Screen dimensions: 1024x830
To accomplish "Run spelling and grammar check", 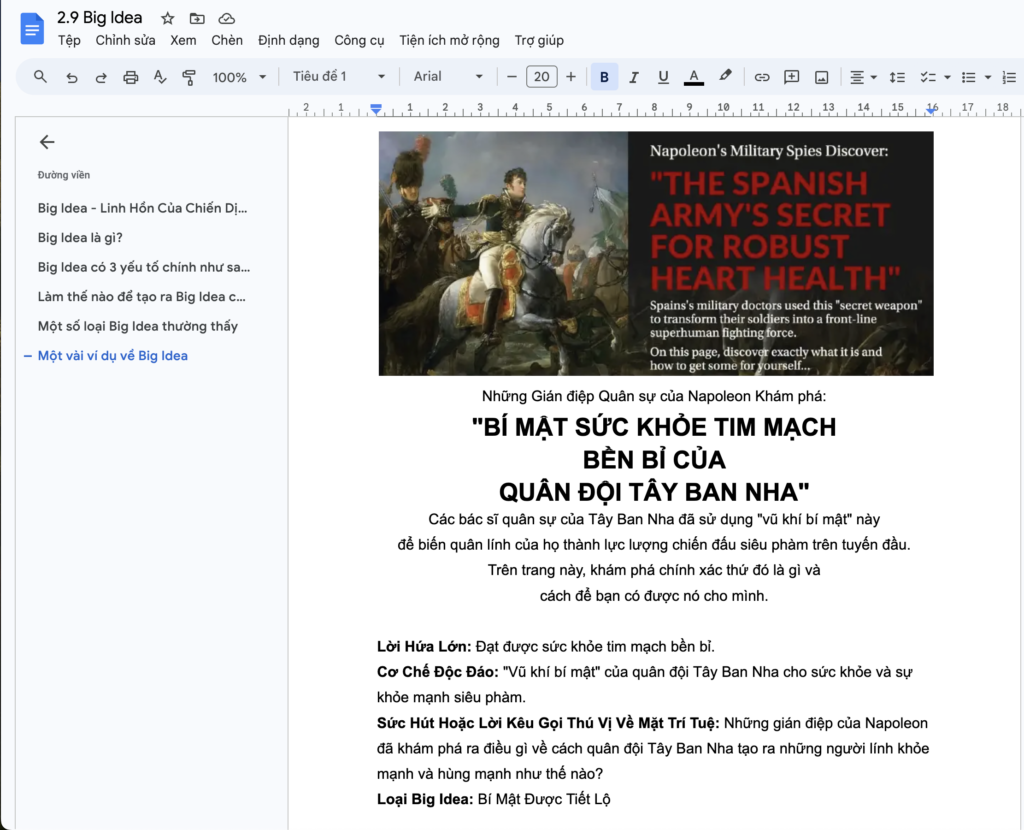I will click(x=160, y=77).
